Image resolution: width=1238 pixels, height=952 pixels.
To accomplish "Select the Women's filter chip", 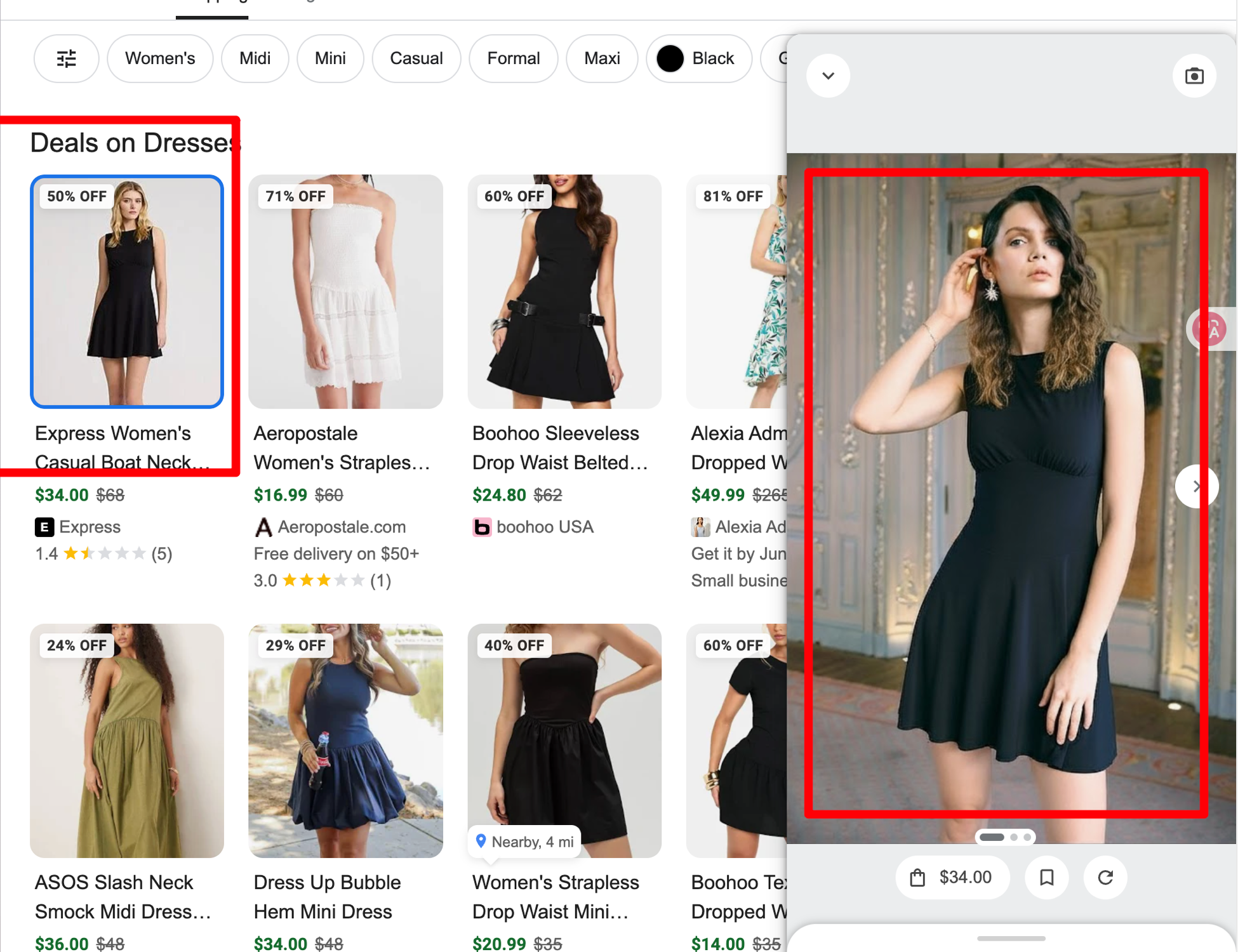I will [160, 58].
